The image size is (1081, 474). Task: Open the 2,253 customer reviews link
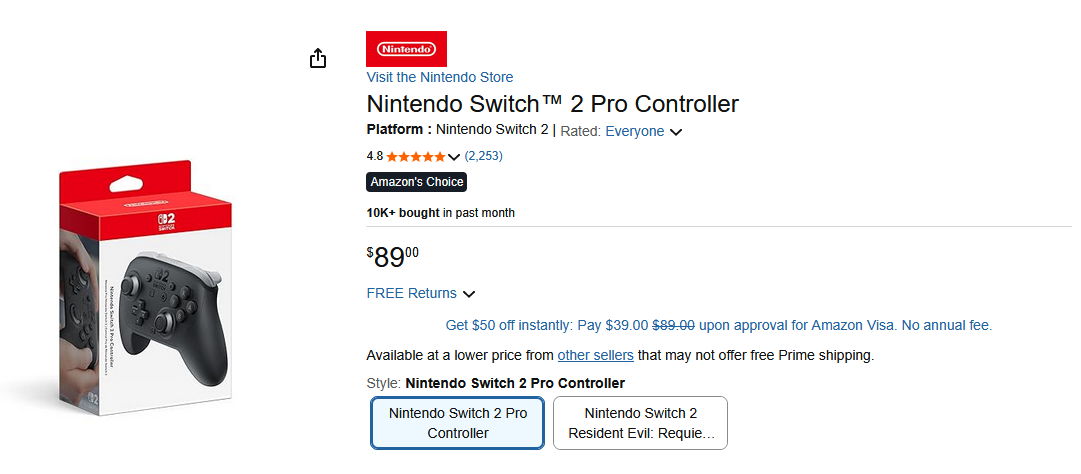pos(483,156)
